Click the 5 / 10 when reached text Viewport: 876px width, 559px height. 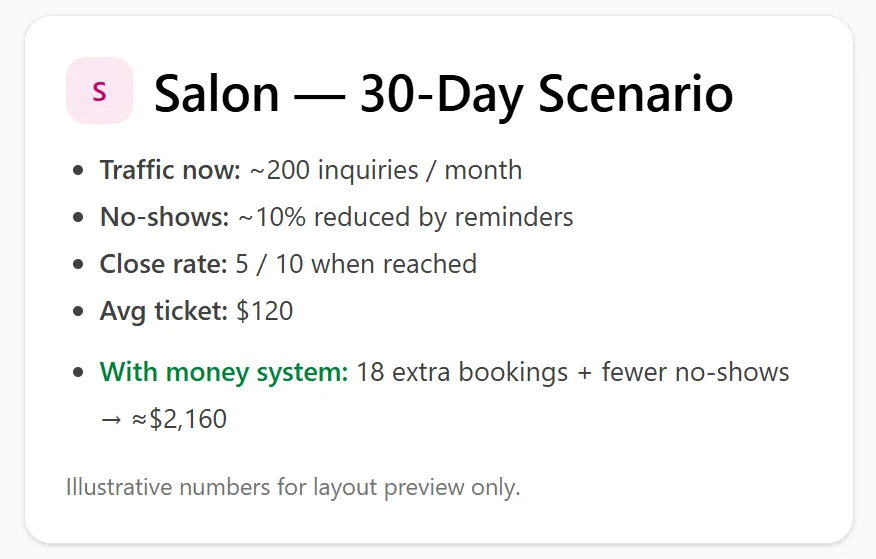point(356,264)
